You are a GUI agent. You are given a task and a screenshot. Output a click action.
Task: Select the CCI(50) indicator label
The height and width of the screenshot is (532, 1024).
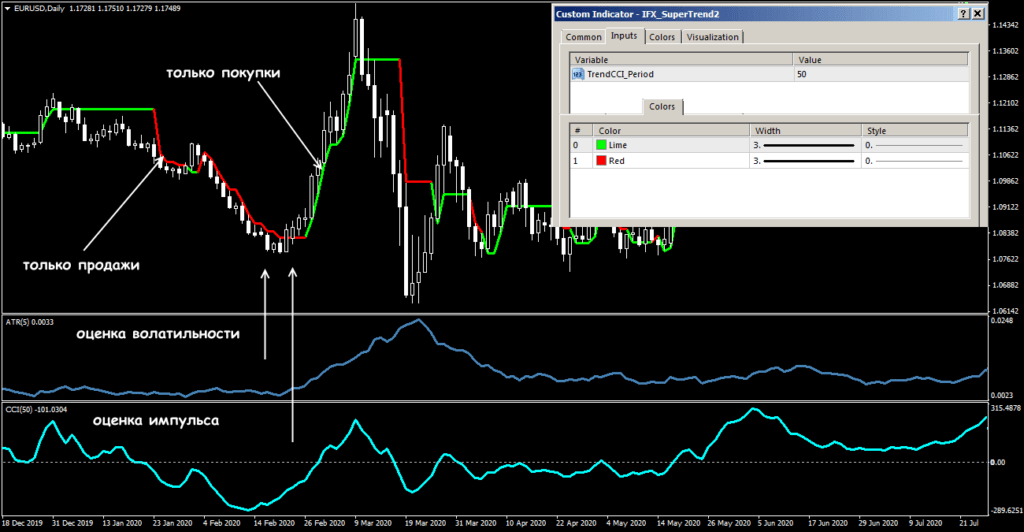34,409
